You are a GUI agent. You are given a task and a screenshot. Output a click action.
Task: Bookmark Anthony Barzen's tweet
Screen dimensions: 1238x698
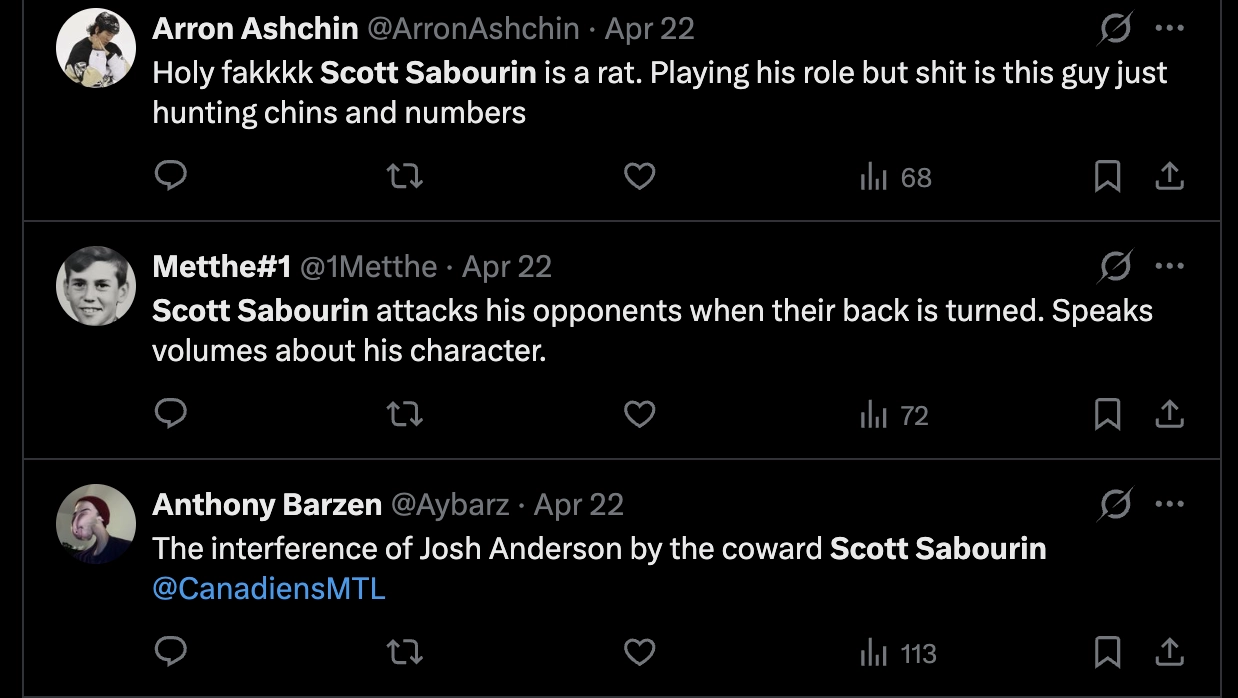click(x=1107, y=653)
